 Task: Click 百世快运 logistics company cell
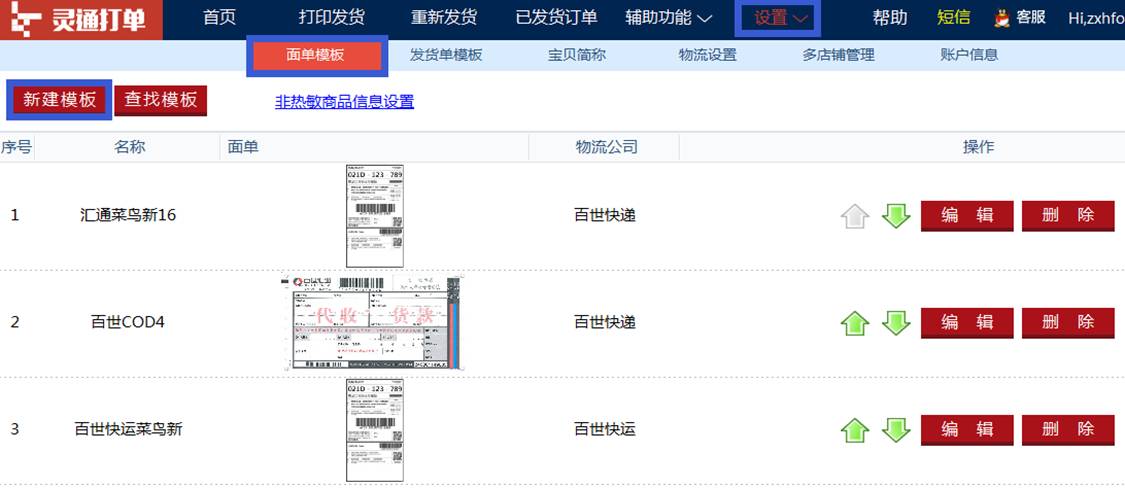605,429
